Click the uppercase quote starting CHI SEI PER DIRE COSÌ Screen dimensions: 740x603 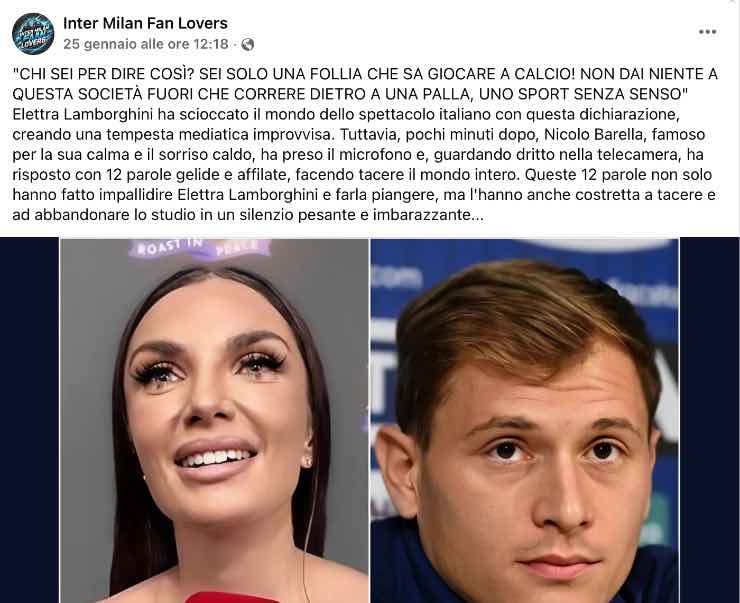point(365,84)
